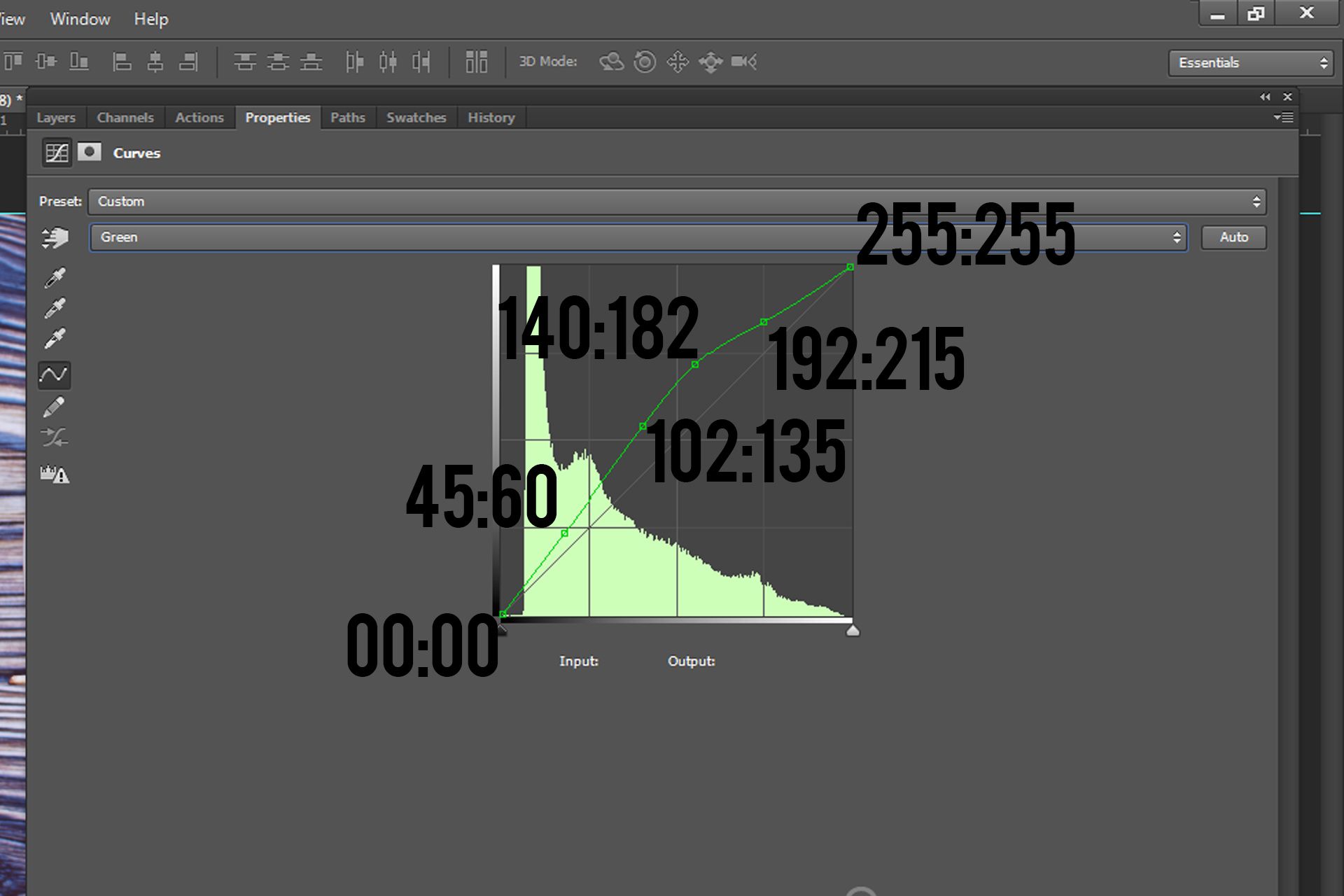
Task: Switch to the Channels tab
Action: pyautogui.click(x=125, y=117)
